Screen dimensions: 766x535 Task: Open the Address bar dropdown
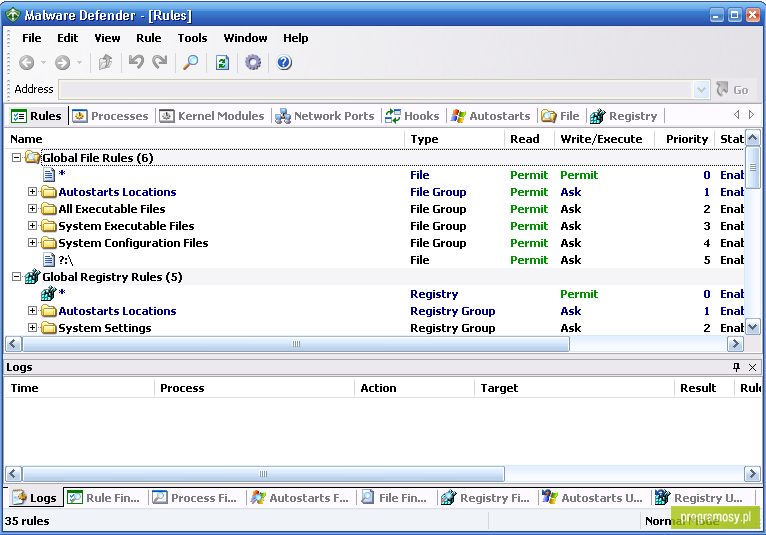click(701, 89)
